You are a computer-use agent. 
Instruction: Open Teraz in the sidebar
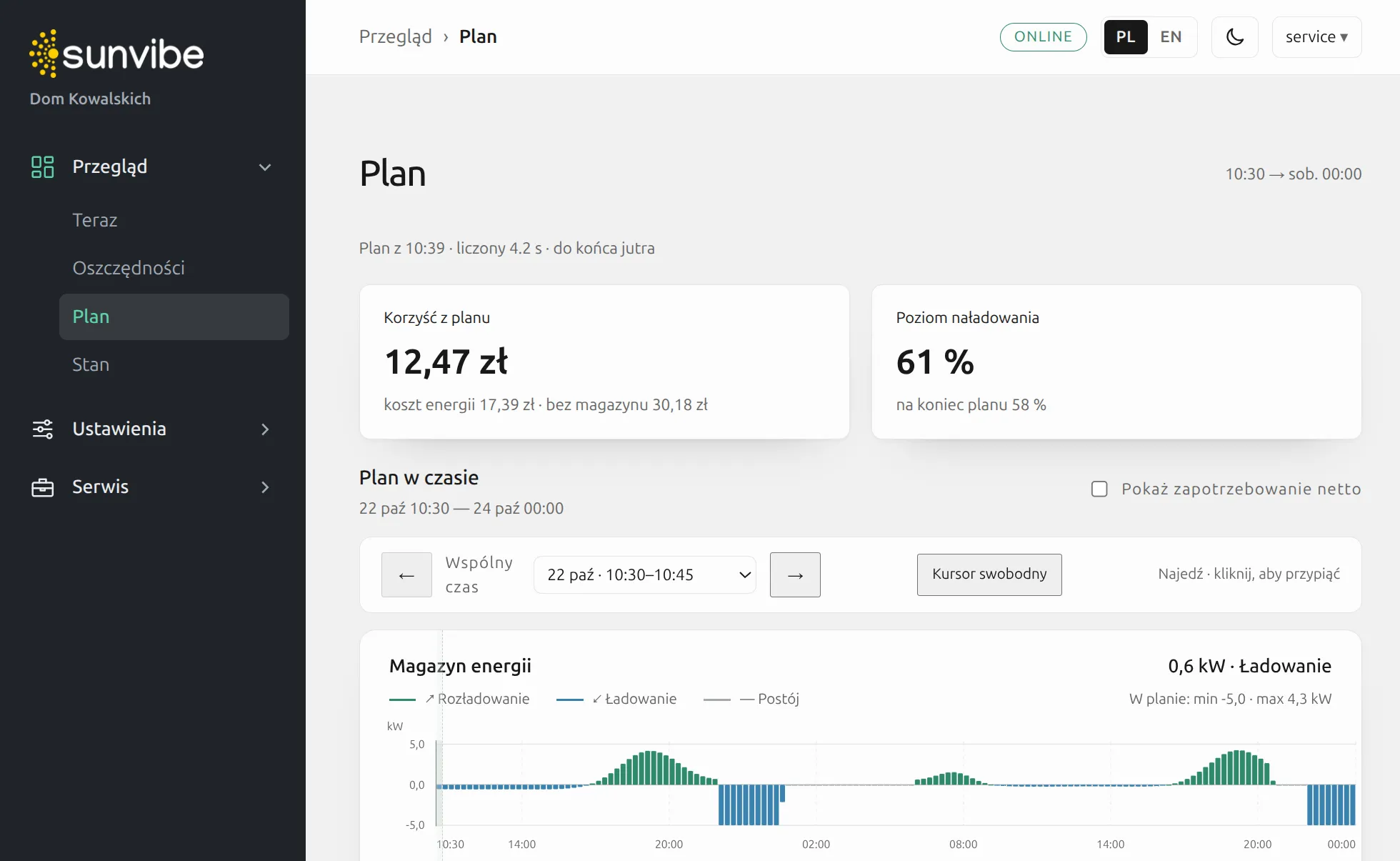point(95,220)
